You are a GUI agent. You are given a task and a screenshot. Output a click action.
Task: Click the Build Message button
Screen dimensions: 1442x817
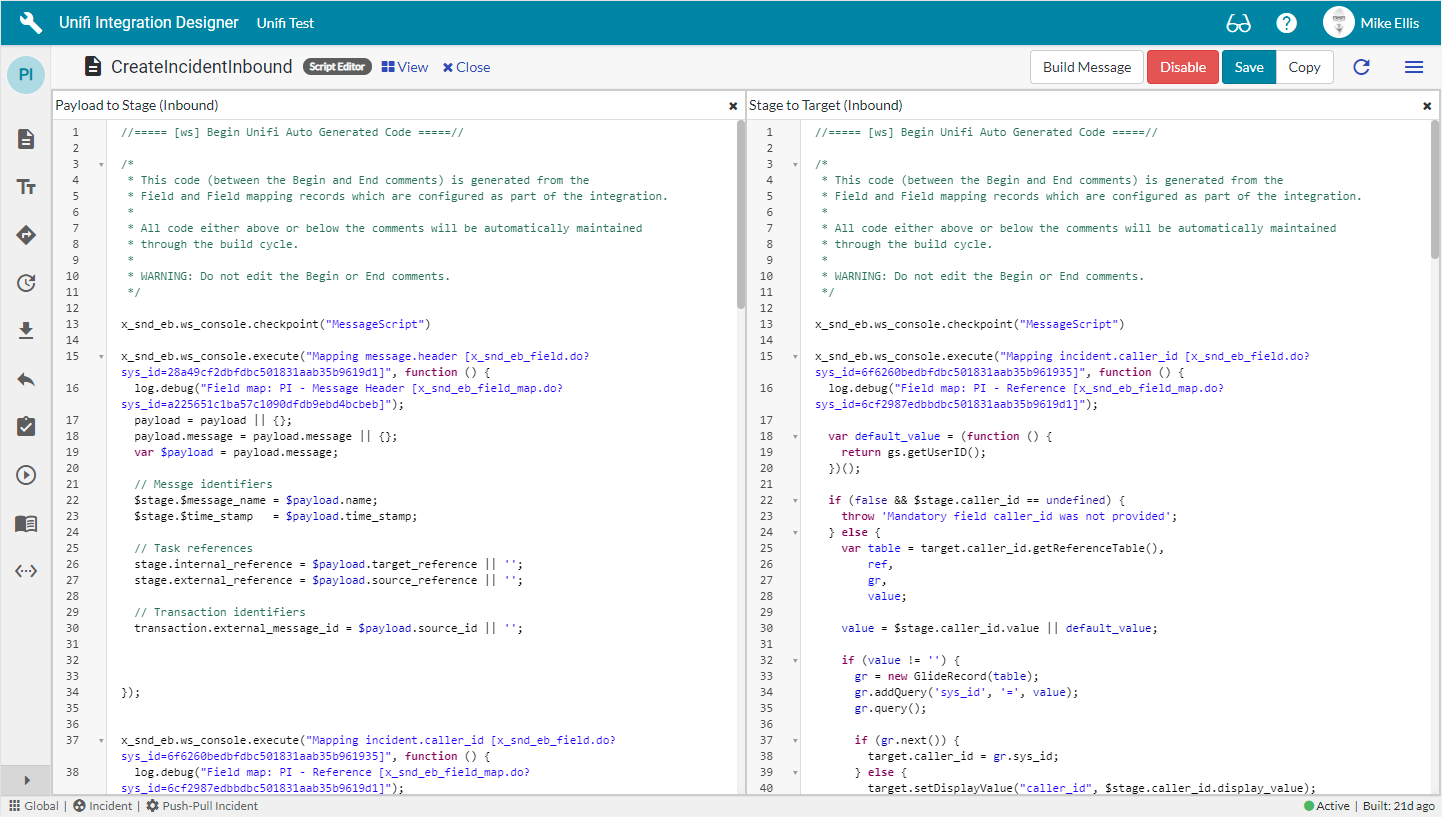(x=1086, y=67)
